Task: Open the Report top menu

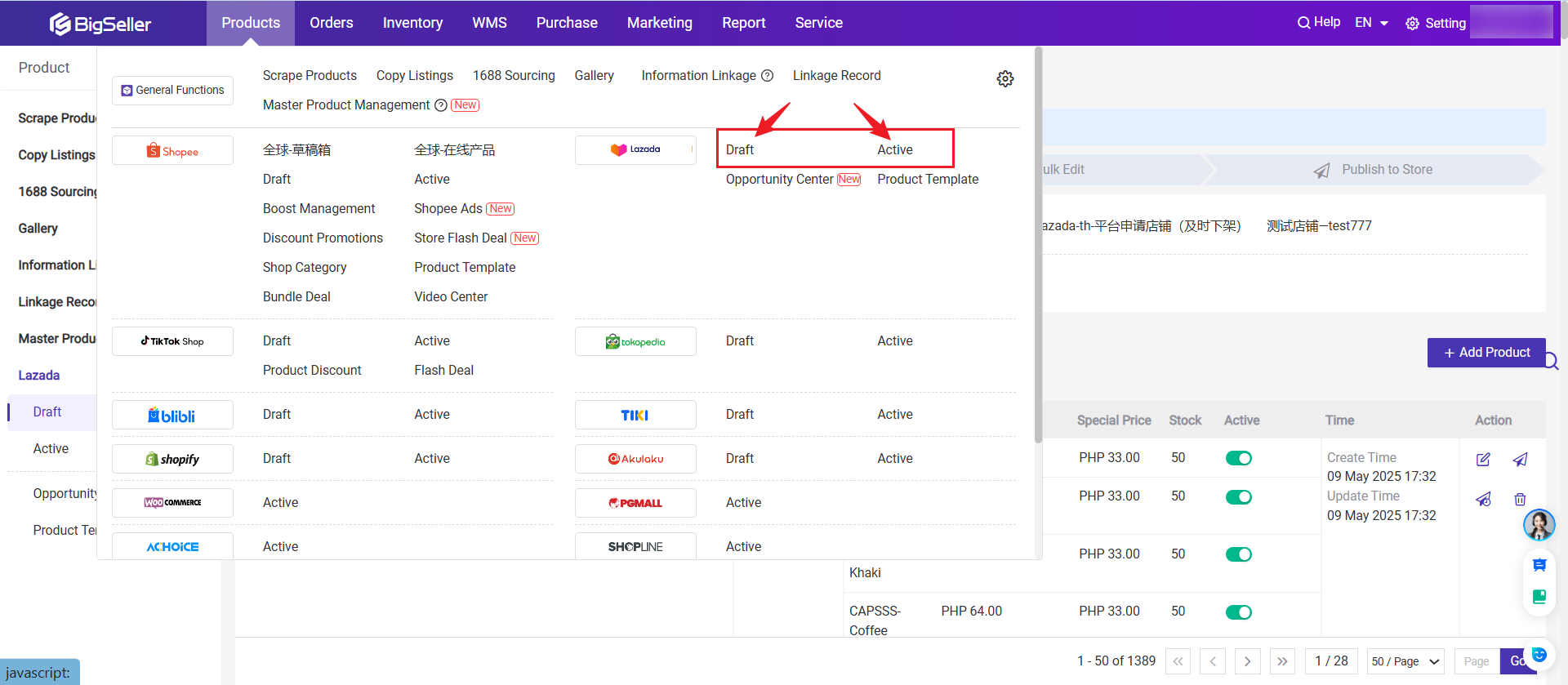Action: pos(743,23)
